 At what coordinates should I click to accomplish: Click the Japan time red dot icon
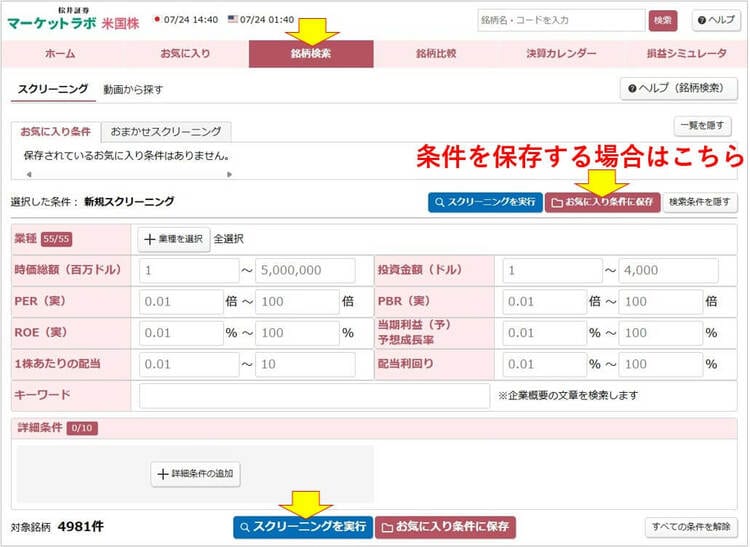(157, 20)
